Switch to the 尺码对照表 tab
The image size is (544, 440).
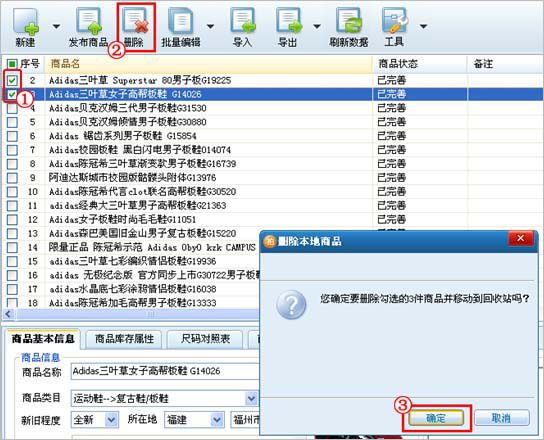(x=205, y=339)
